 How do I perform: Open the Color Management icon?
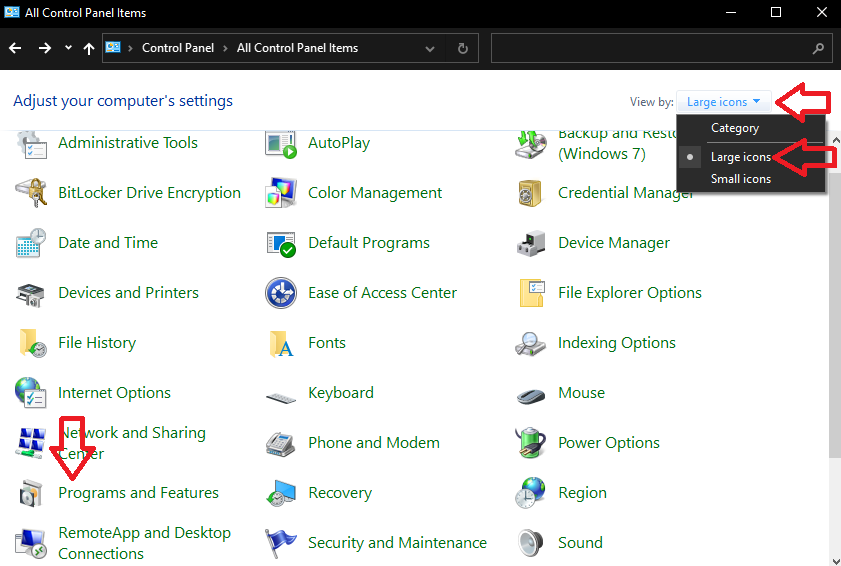281,193
